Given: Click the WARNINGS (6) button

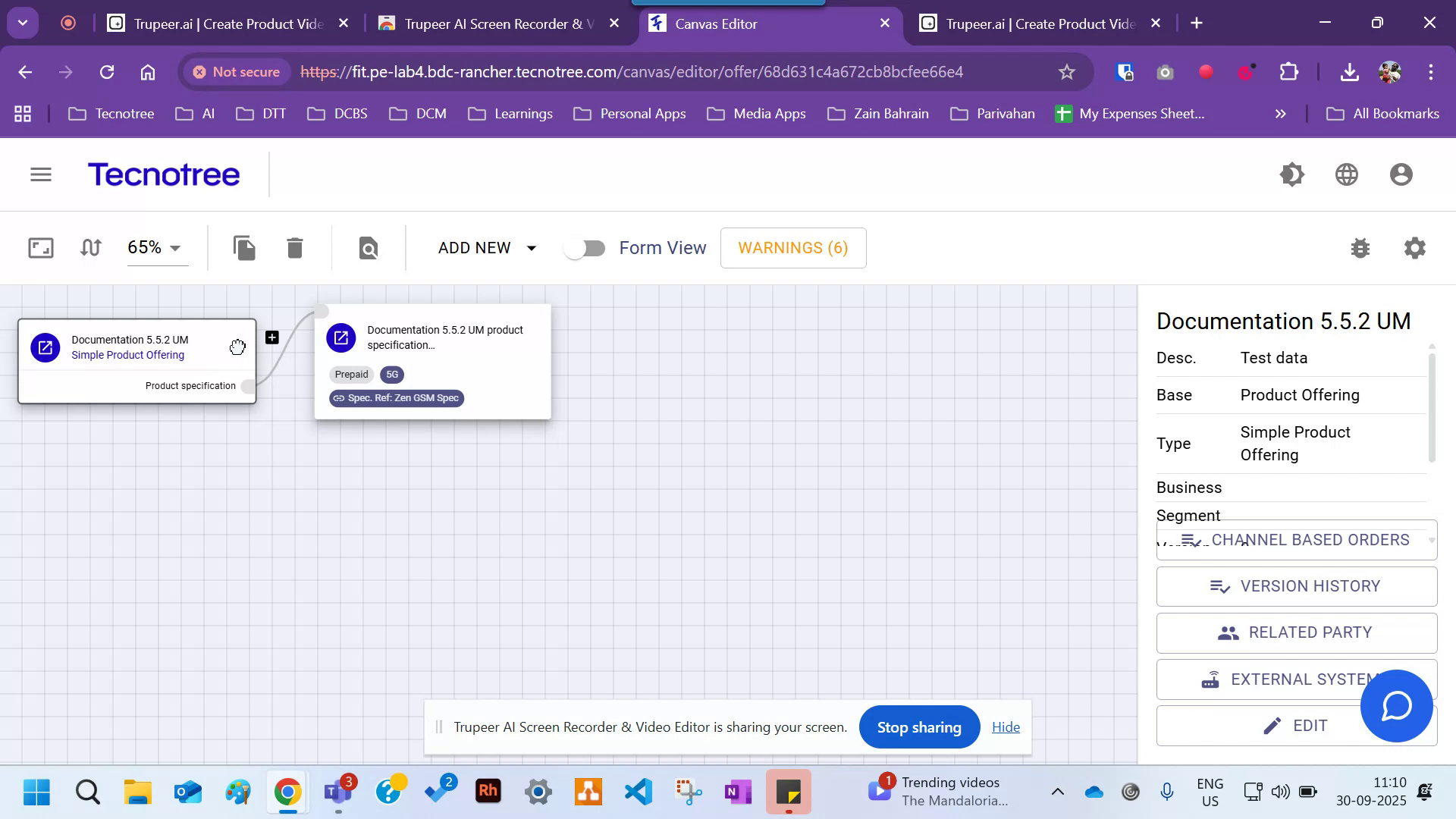Looking at the screenshot, I should coord(793,248).
